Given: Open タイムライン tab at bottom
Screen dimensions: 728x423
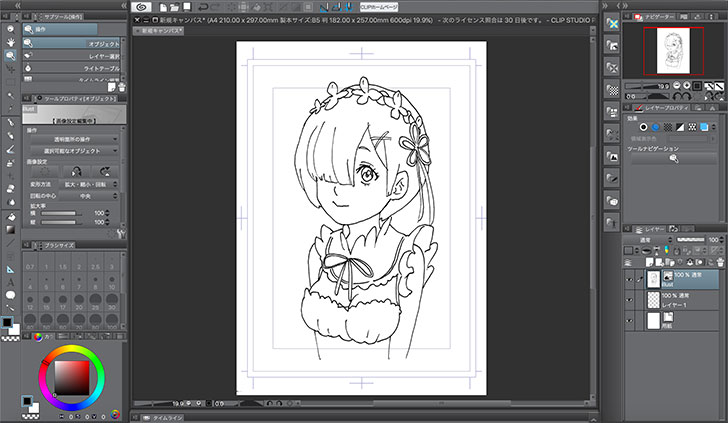Looking at the screenshot, I should [x=163, y=418].
